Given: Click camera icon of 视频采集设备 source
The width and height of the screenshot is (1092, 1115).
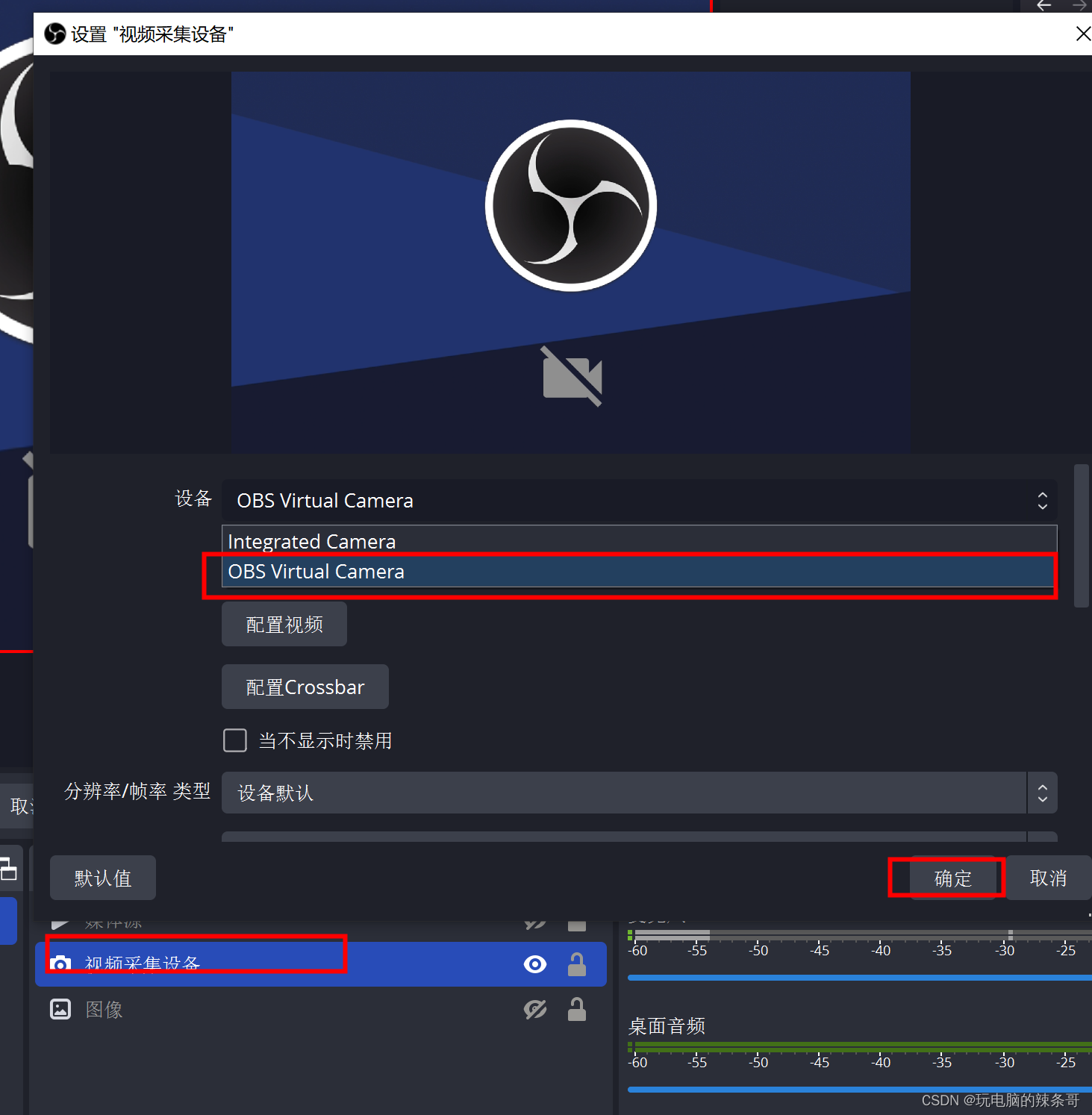Looking at the screenshot, I should [60, 964].
